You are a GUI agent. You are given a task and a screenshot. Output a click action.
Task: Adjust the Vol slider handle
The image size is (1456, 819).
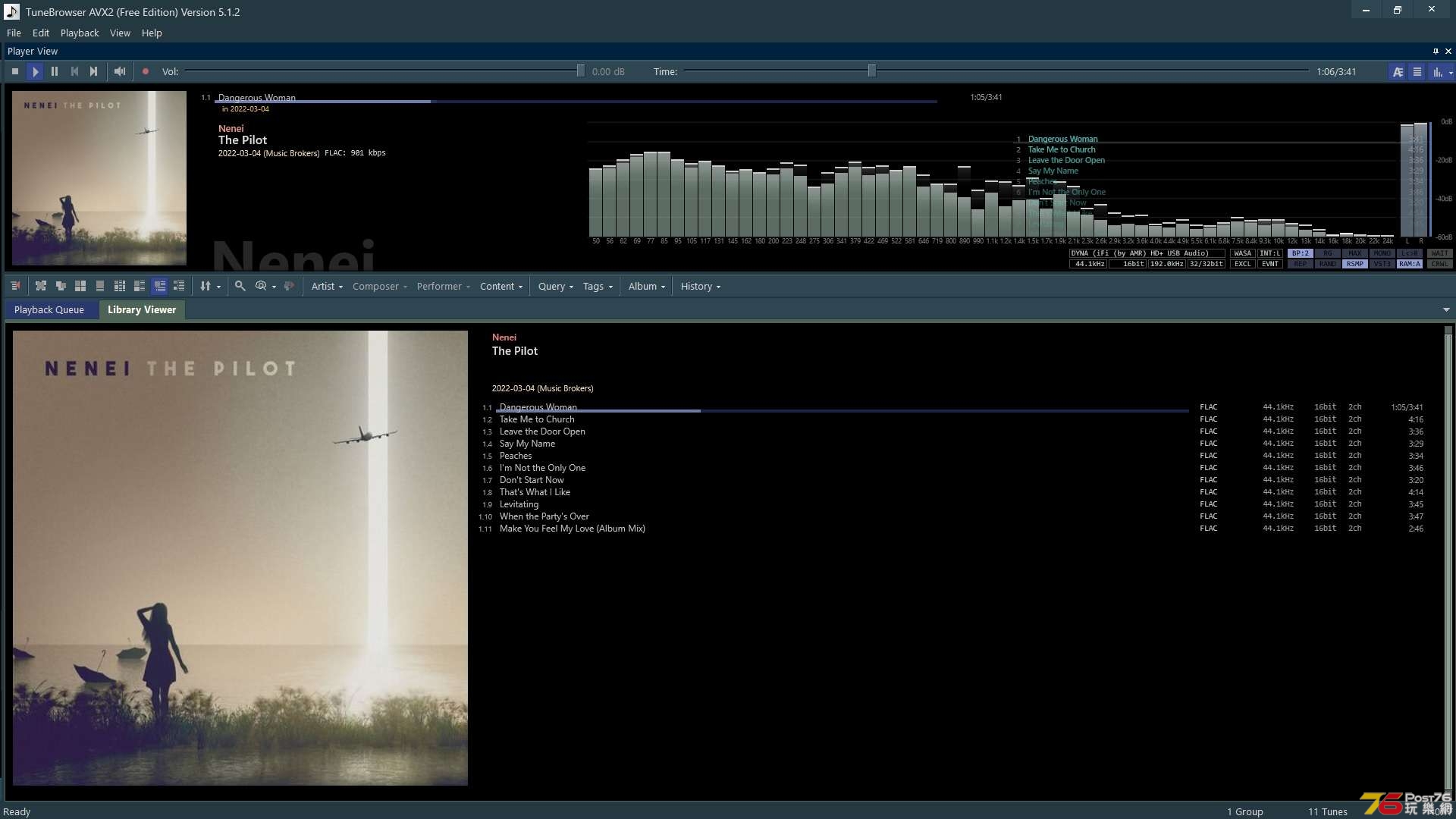(580, 71)
